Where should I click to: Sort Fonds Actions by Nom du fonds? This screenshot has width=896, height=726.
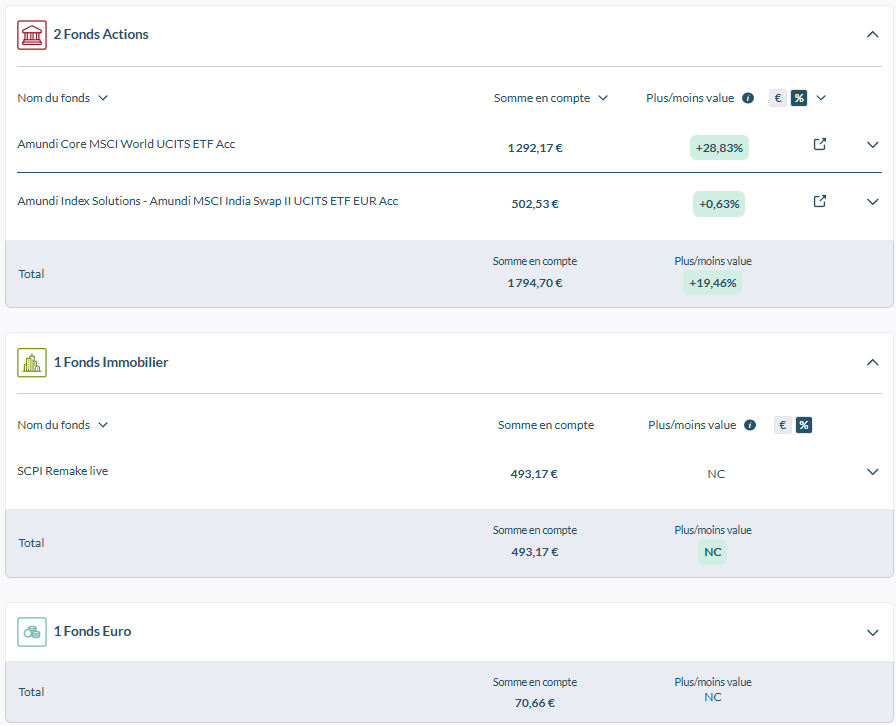coord(62,98)
